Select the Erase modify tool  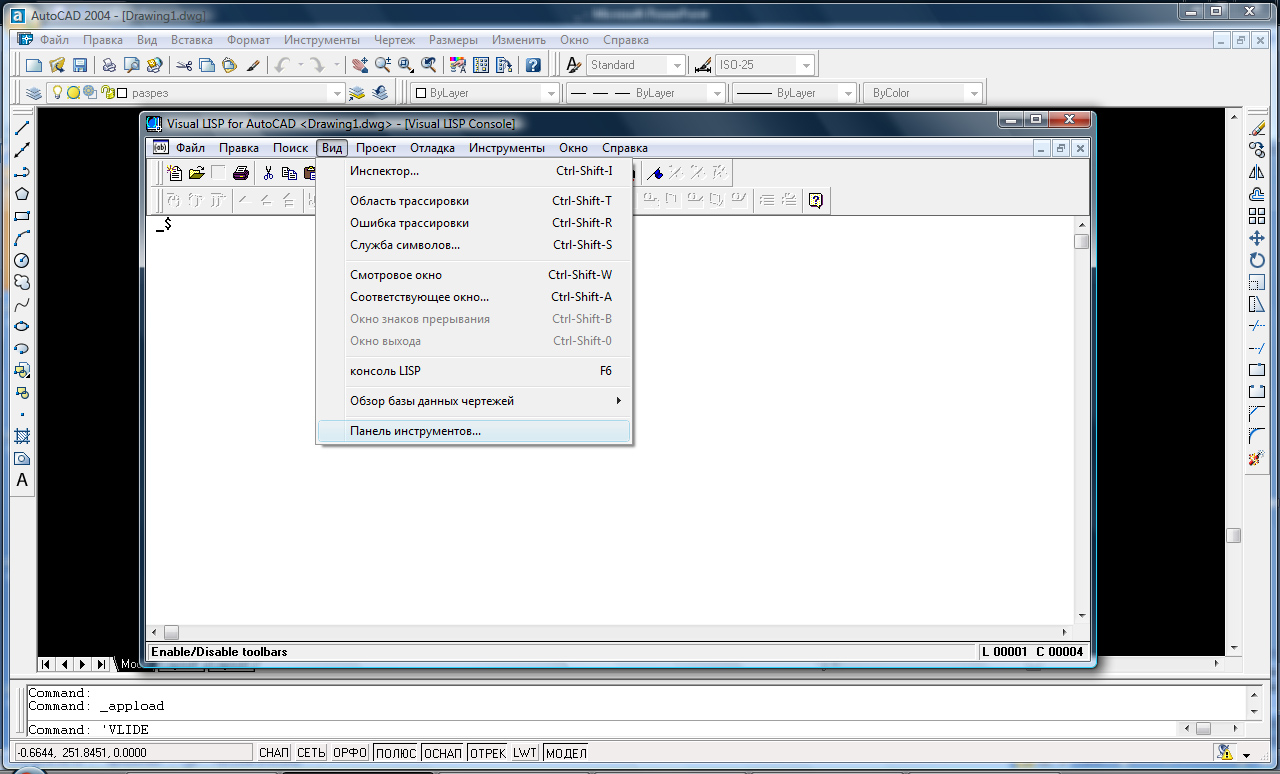point(1257,128)
